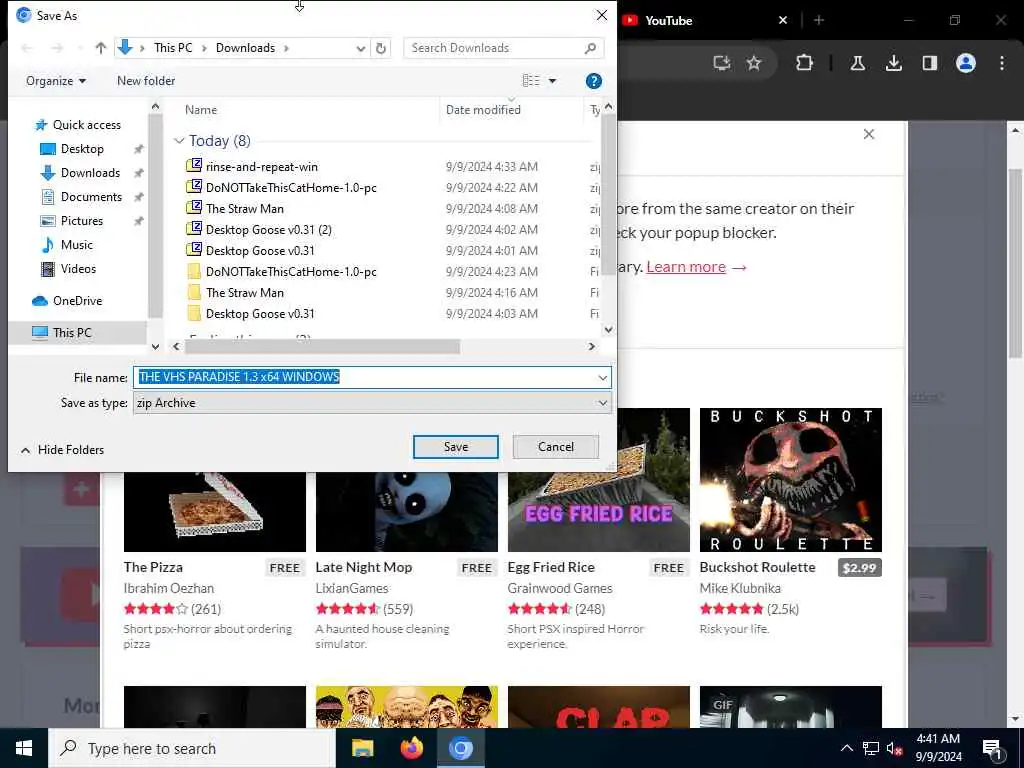Open Save as type combo box

coord(372,403)
